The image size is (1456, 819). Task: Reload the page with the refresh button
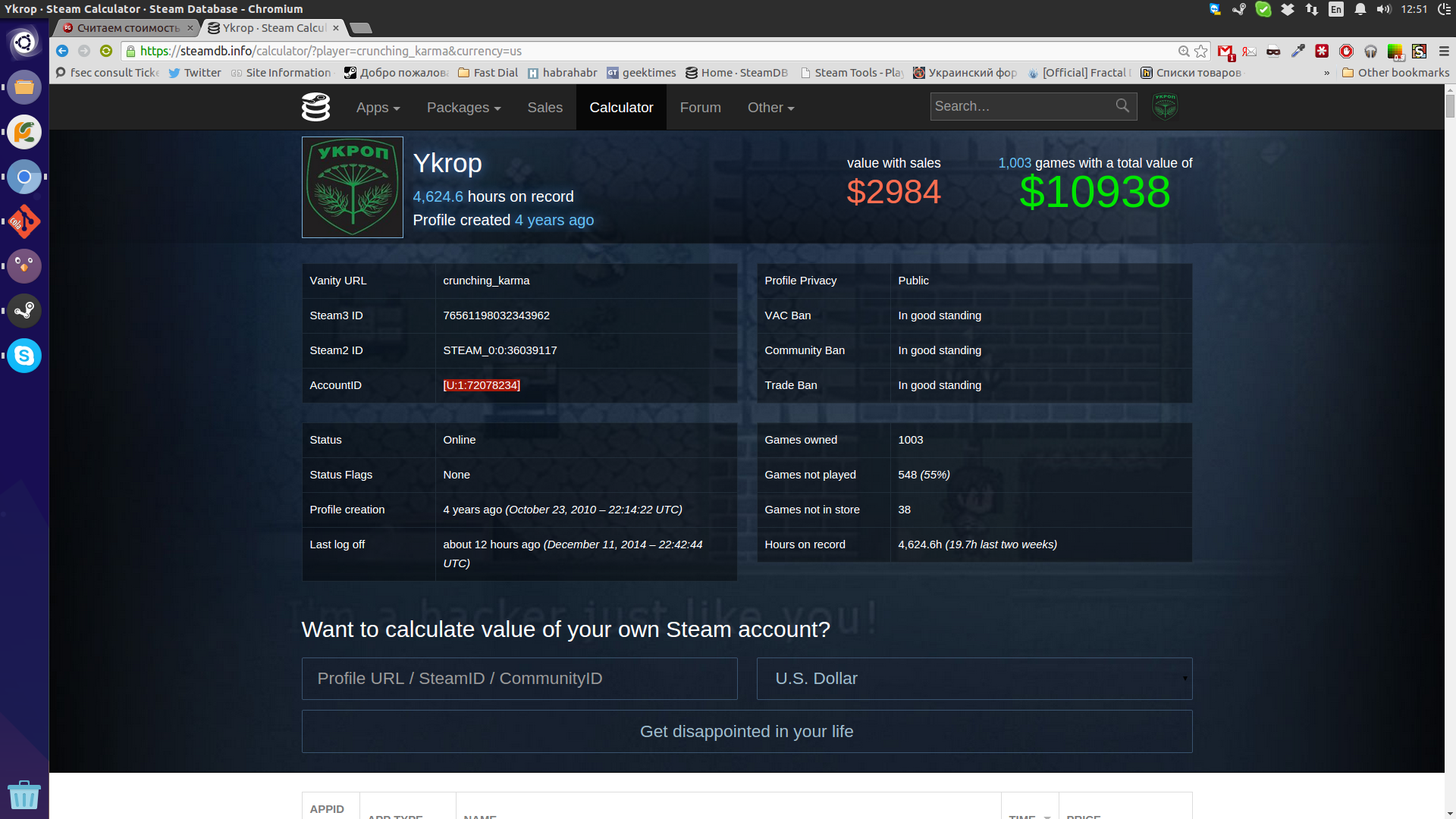[106, 51]
